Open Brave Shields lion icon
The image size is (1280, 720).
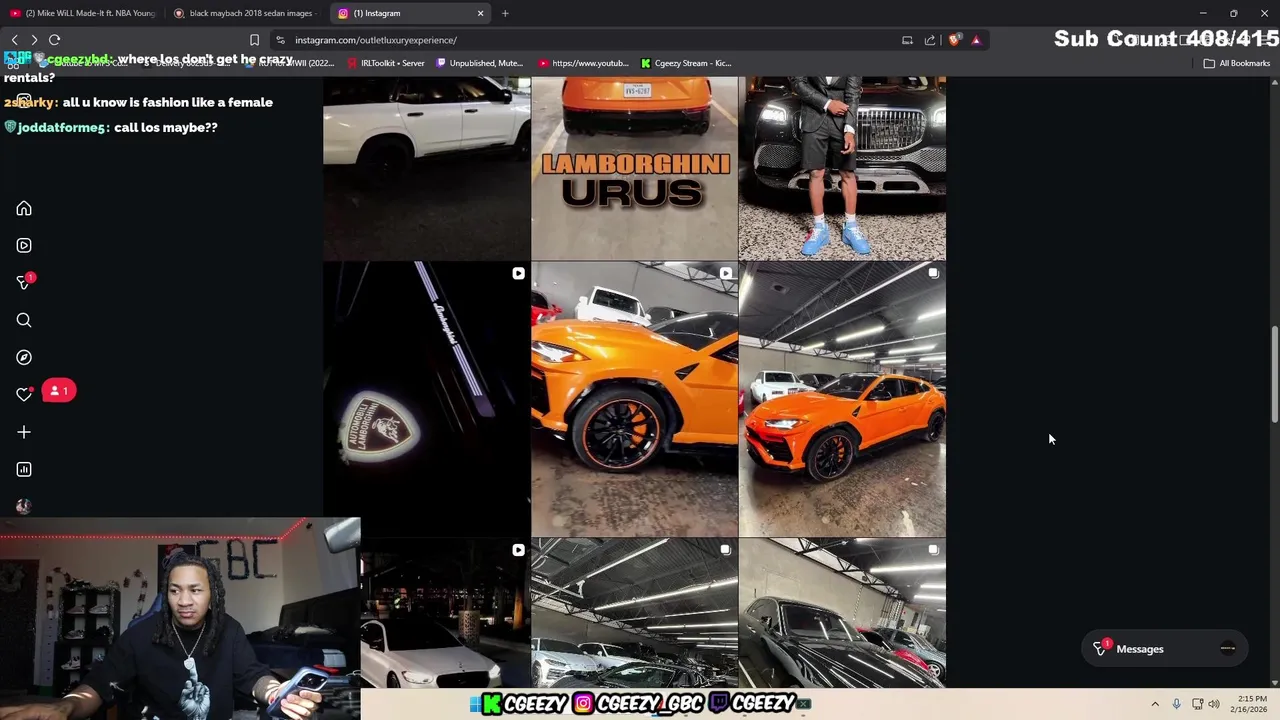coord(954,40)
